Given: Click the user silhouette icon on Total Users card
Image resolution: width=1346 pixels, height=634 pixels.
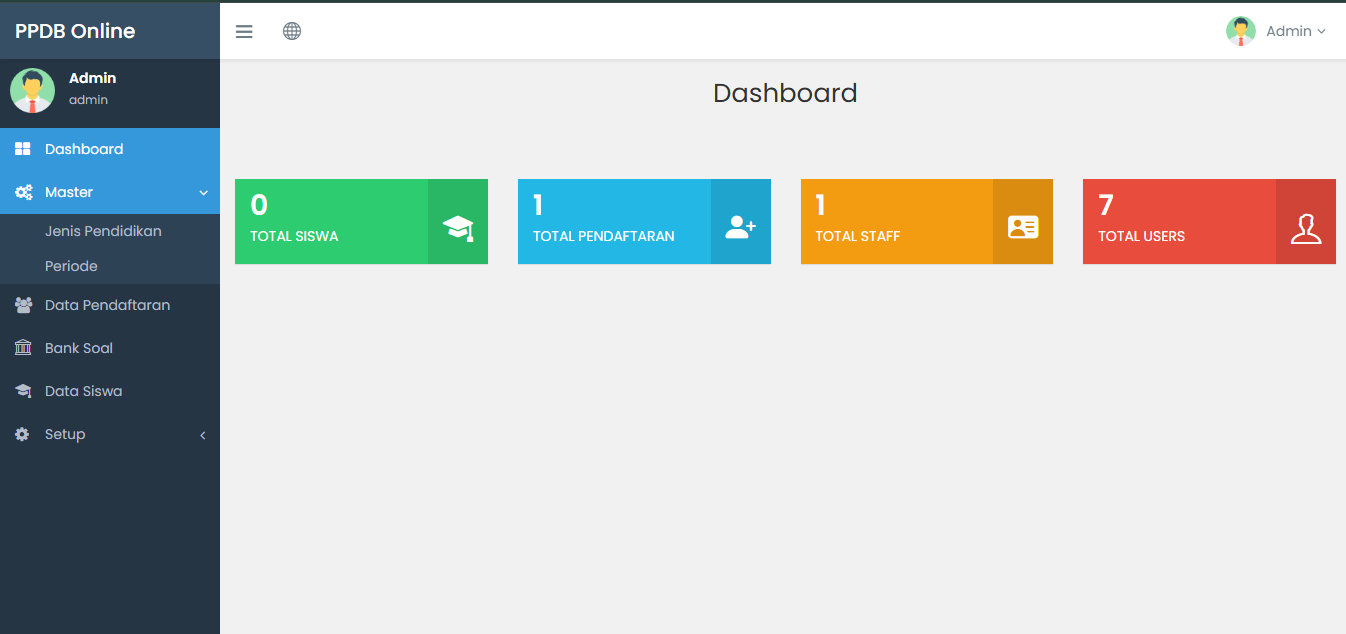Looking at the screenshot, I should click(1305, 228).
